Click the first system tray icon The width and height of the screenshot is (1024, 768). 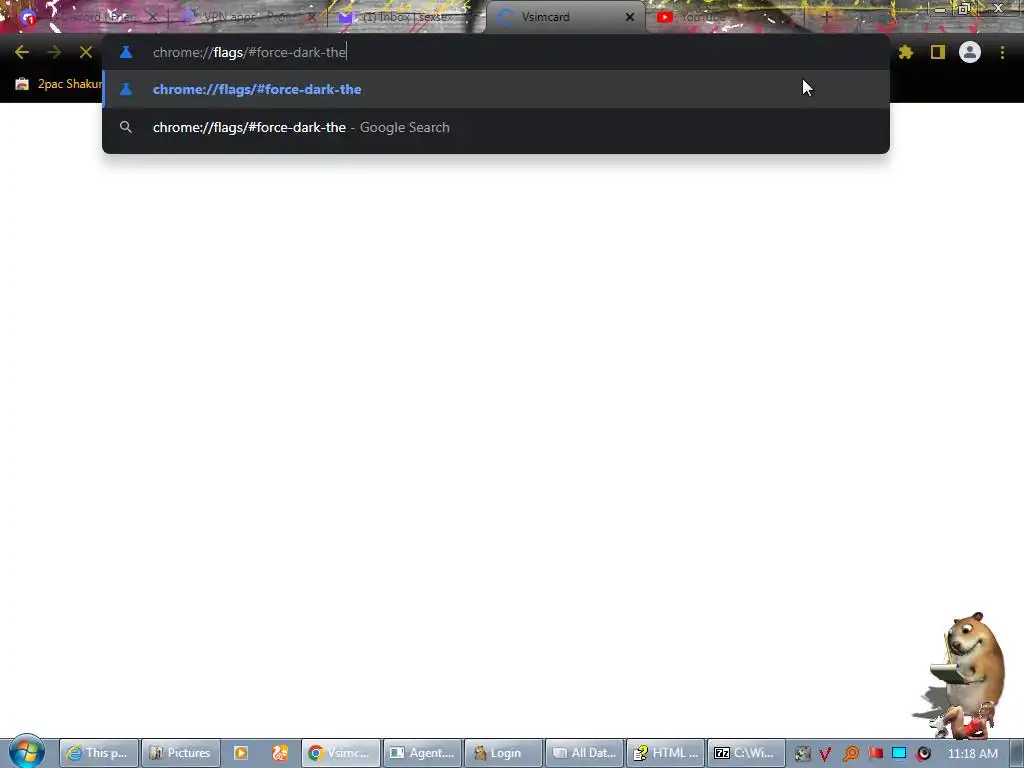point(802,754)
